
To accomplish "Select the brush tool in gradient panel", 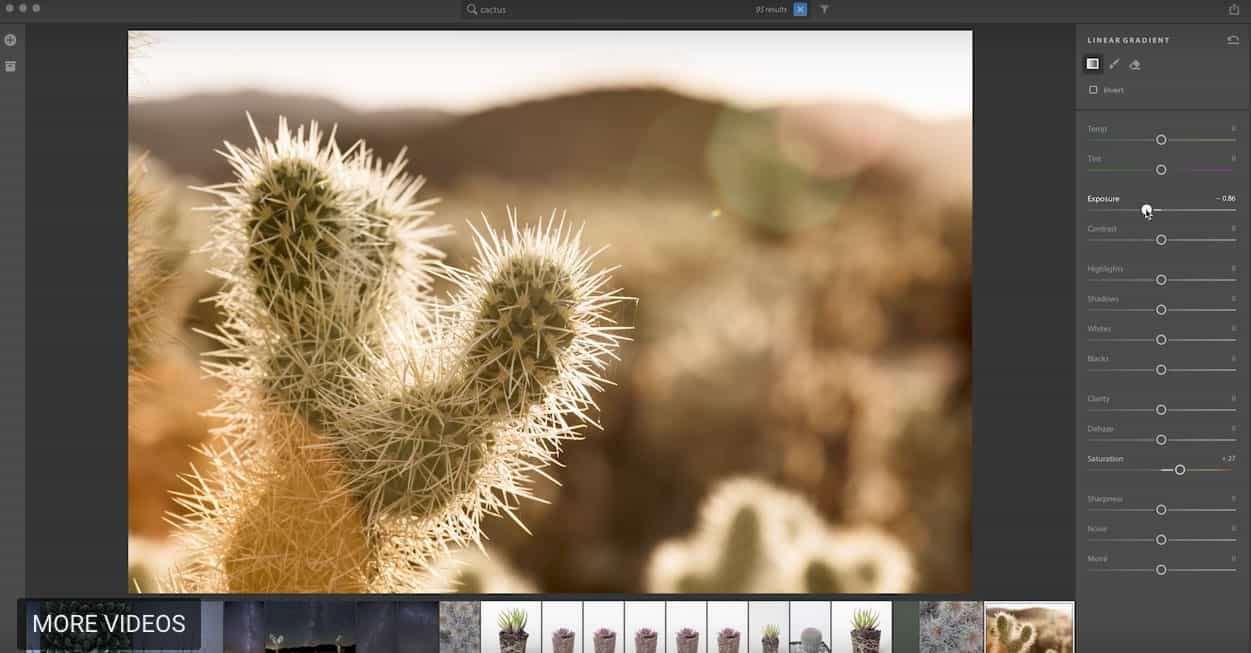I will (1114, 64).
